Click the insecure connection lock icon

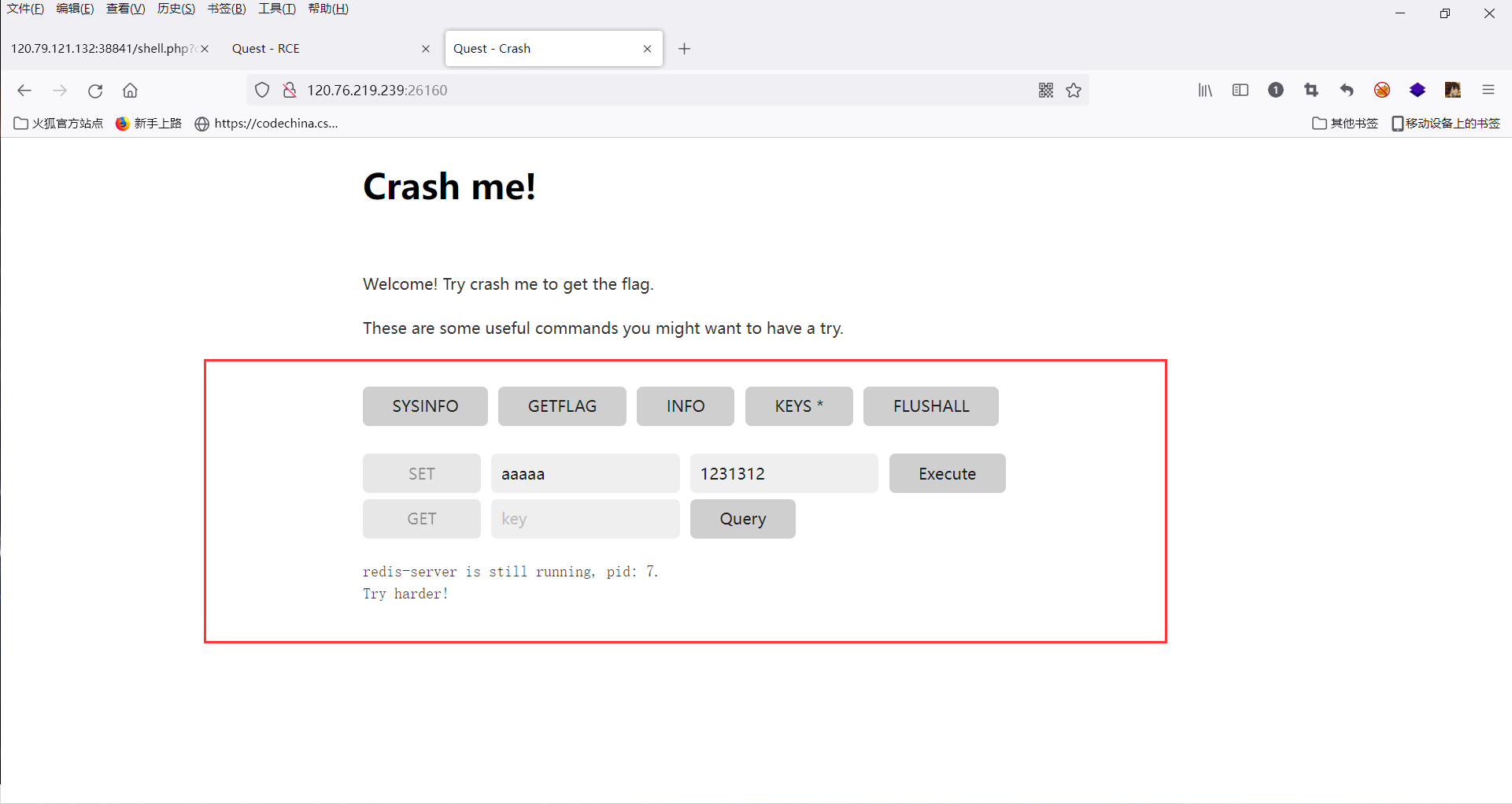click(290, 91)
